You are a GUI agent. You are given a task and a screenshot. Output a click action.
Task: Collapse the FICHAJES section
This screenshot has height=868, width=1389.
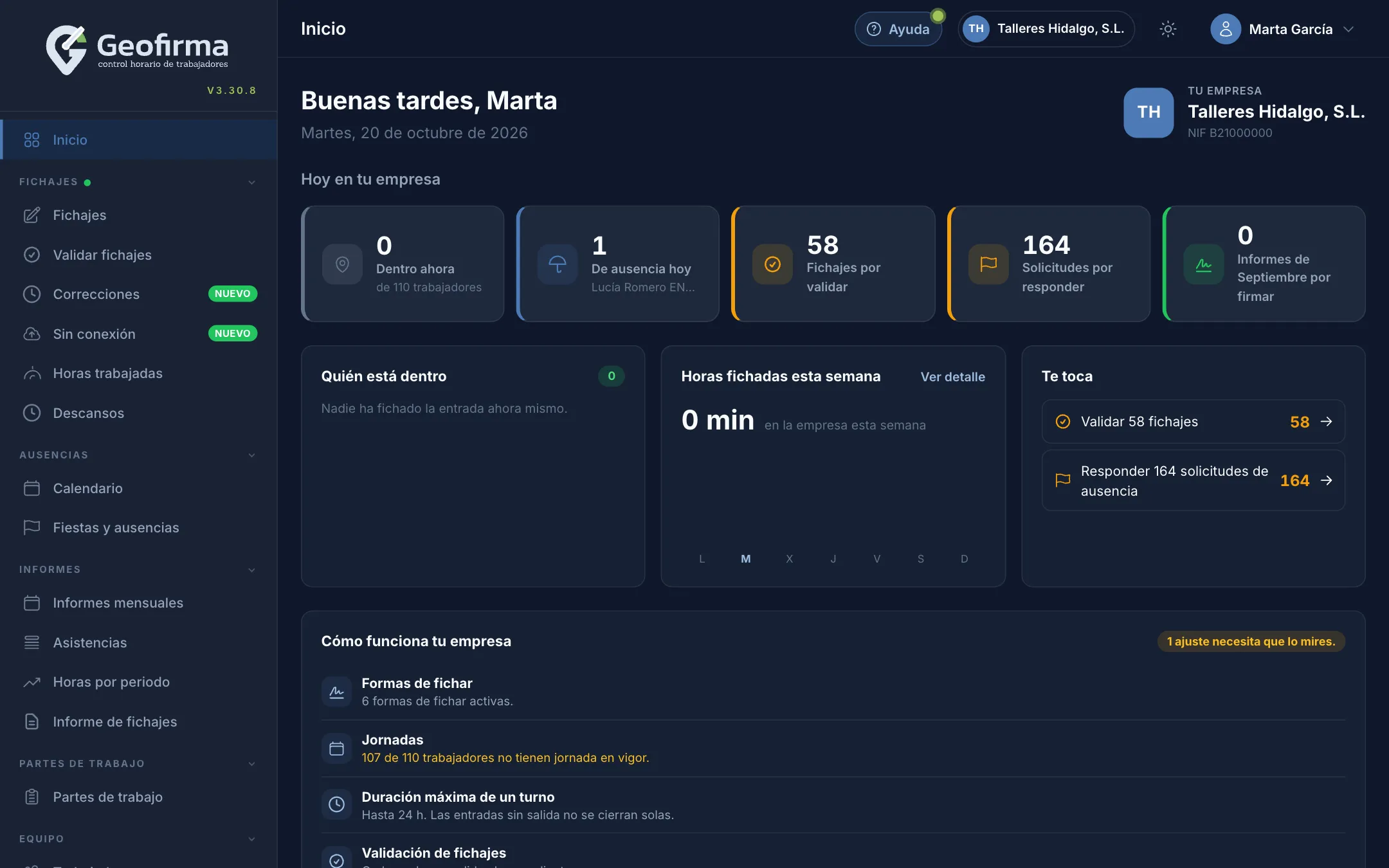coord(251,182)
